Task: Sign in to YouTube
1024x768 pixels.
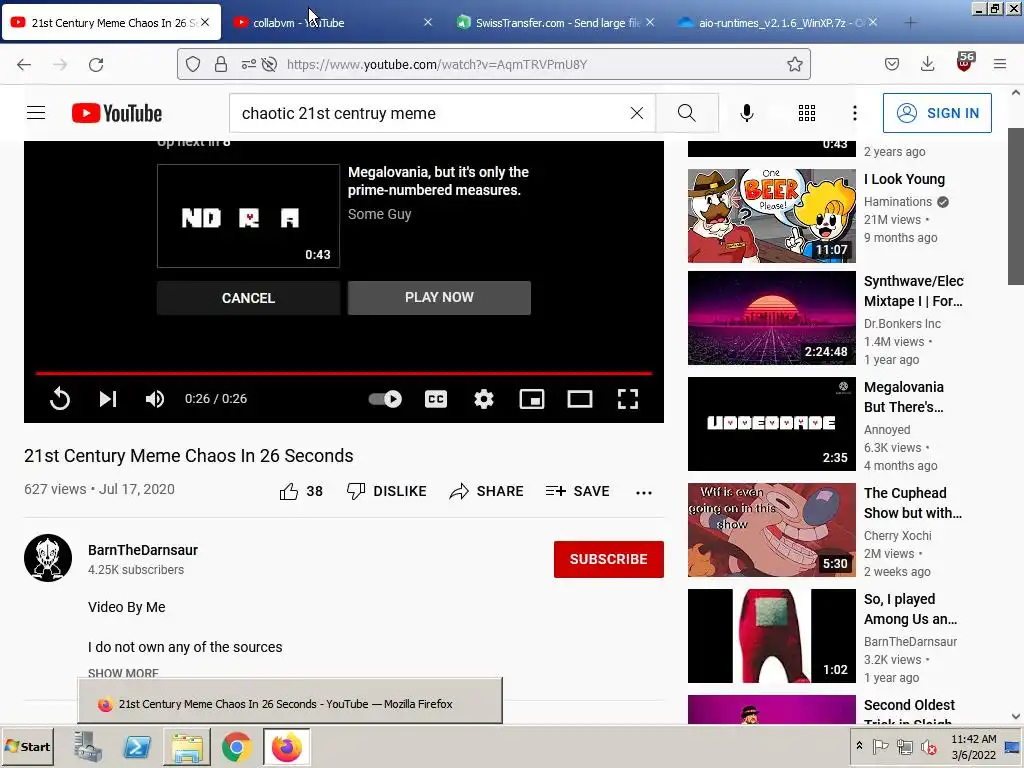Action: (x=937, y=113)
